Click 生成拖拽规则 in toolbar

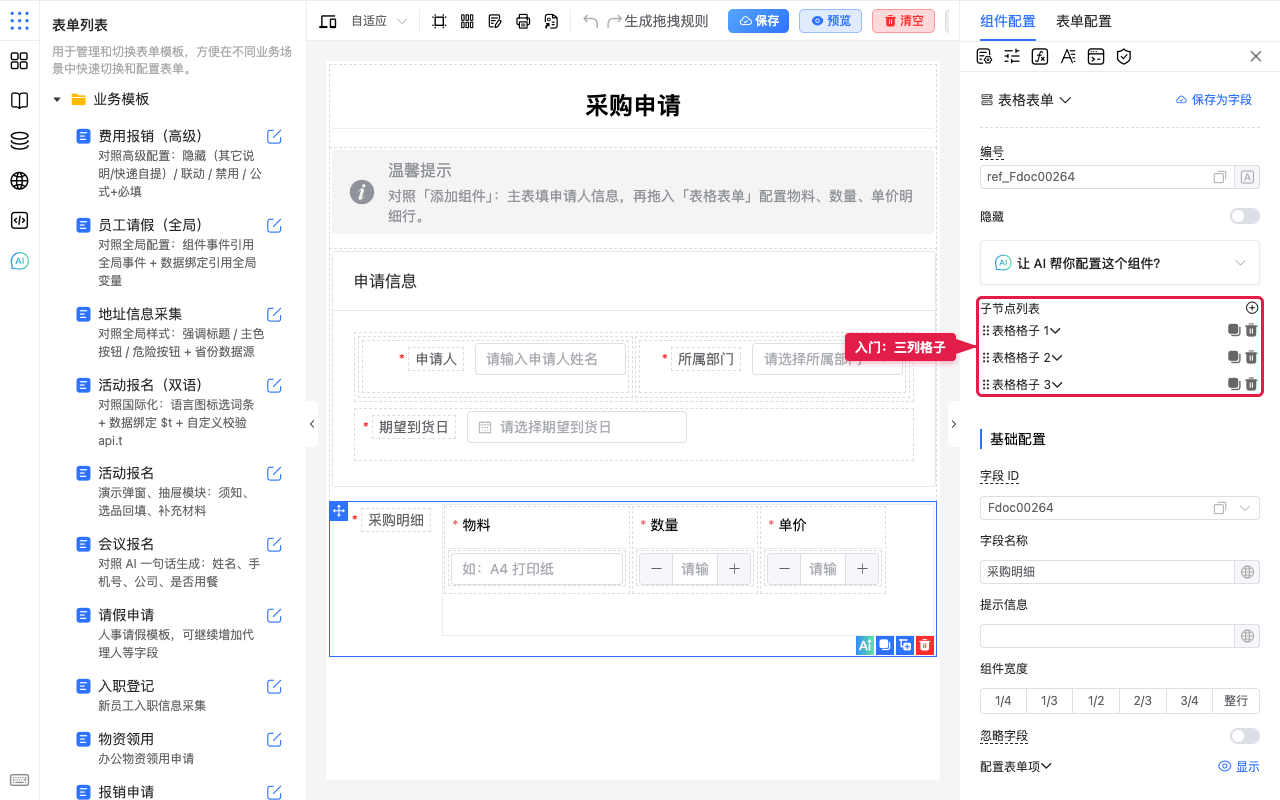tap(666, 21)
